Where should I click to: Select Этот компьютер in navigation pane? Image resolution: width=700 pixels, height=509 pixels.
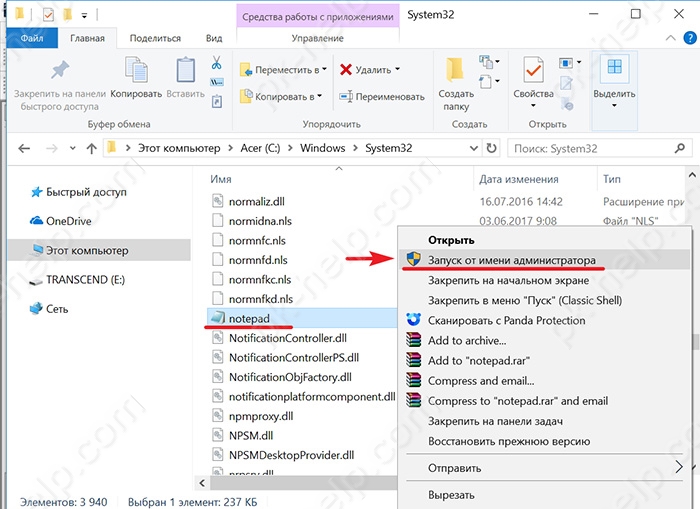tap(99, 250)
